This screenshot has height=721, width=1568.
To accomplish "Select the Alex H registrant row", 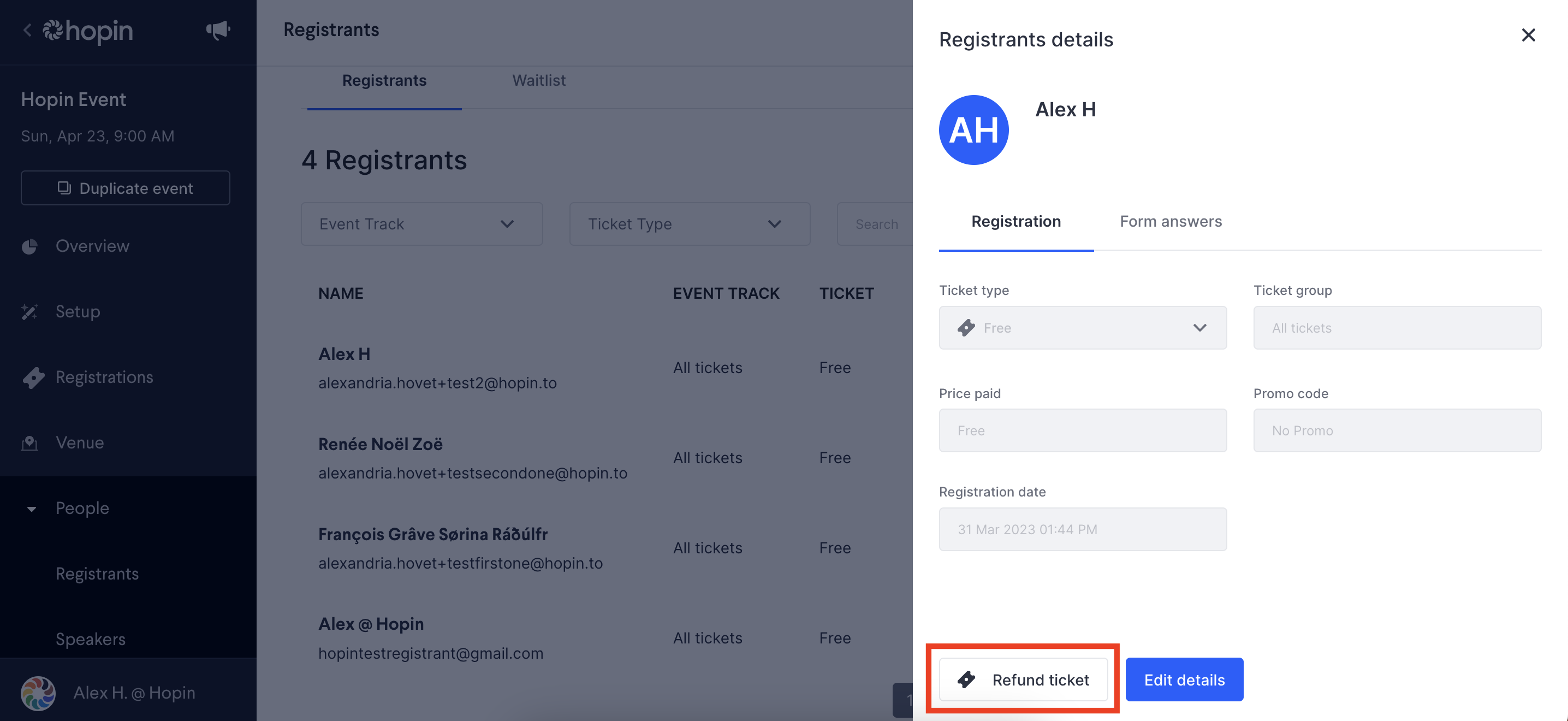I will tap(607, 368).
